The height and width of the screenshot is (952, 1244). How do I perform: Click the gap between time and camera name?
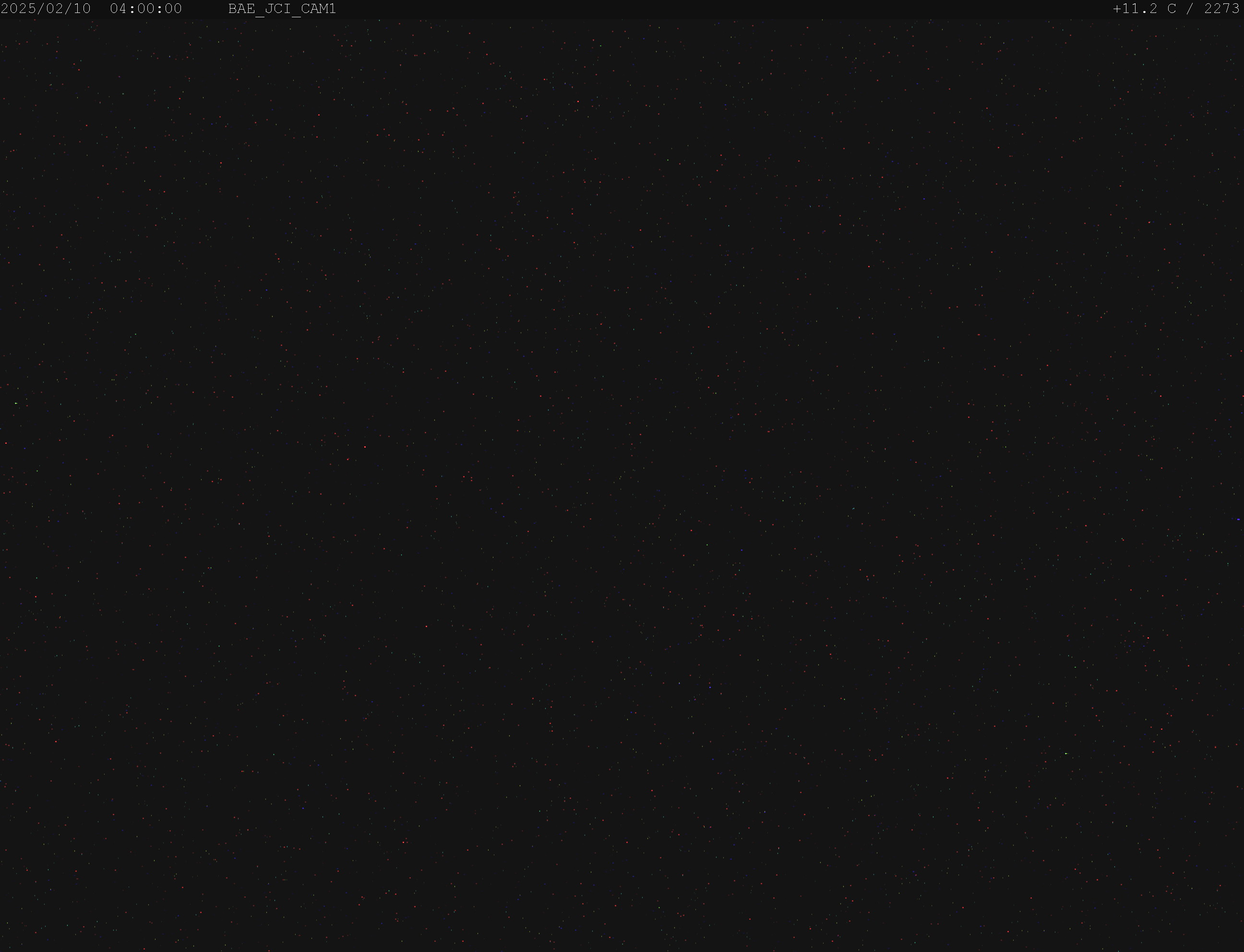205,9
